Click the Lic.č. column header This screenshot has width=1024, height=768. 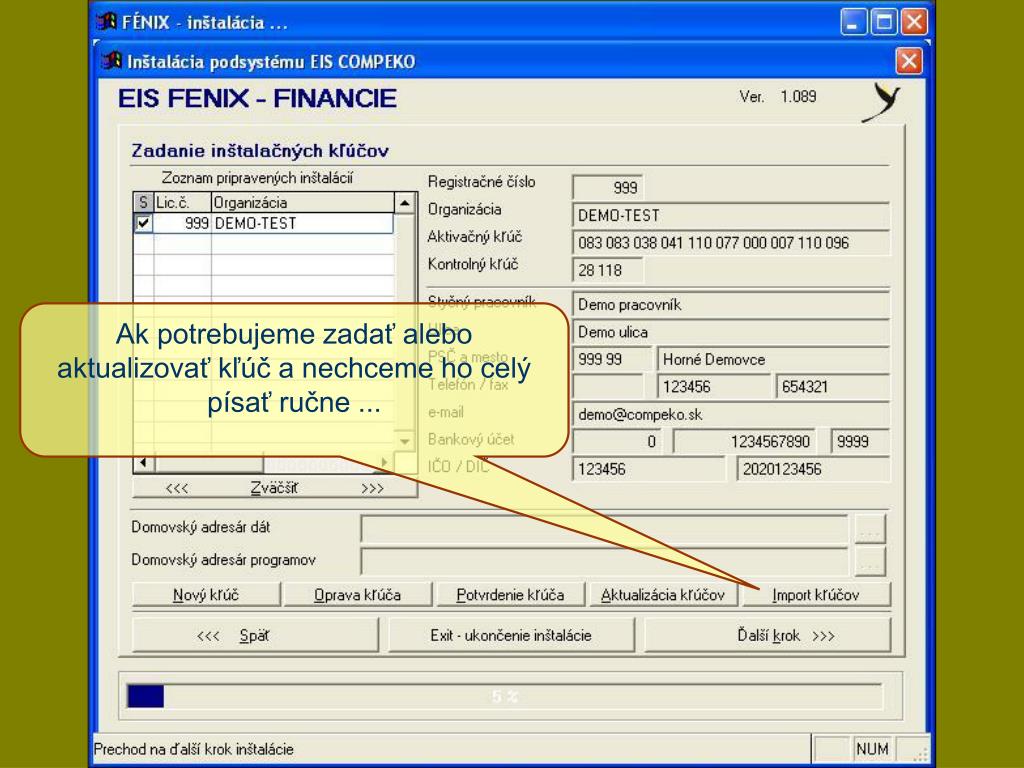click(182, 202)
